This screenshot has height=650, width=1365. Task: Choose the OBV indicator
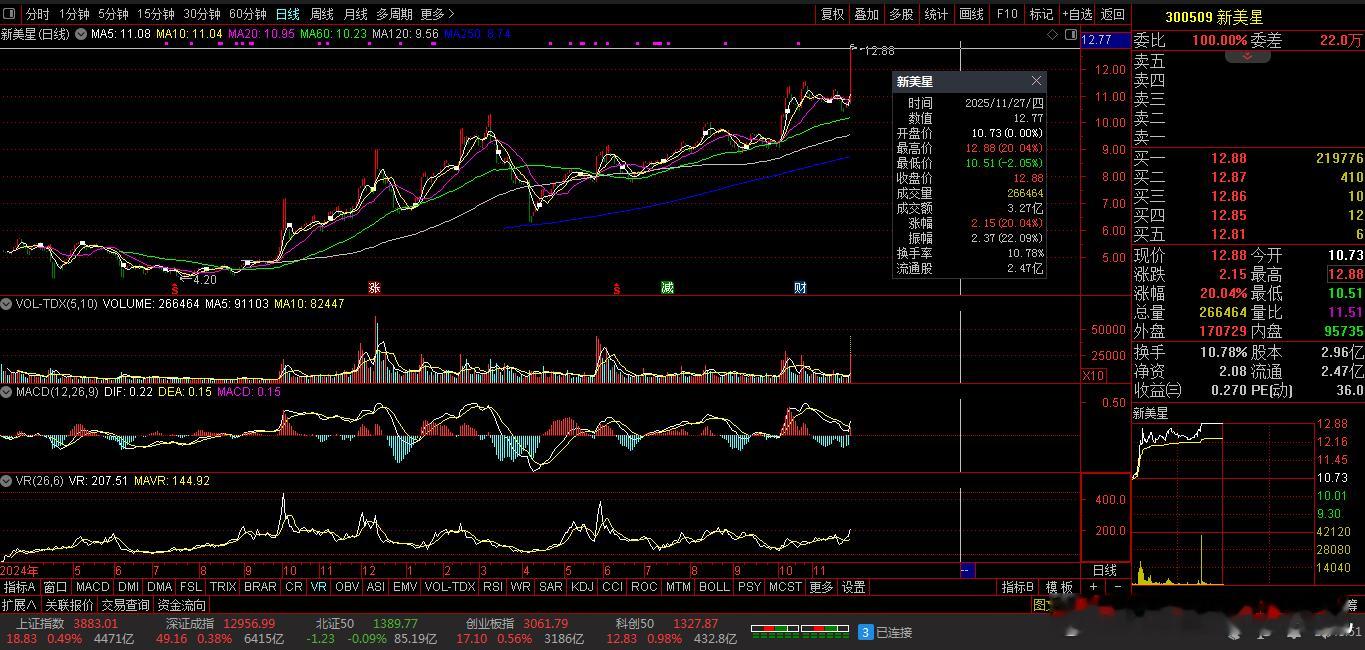point(347,587)
